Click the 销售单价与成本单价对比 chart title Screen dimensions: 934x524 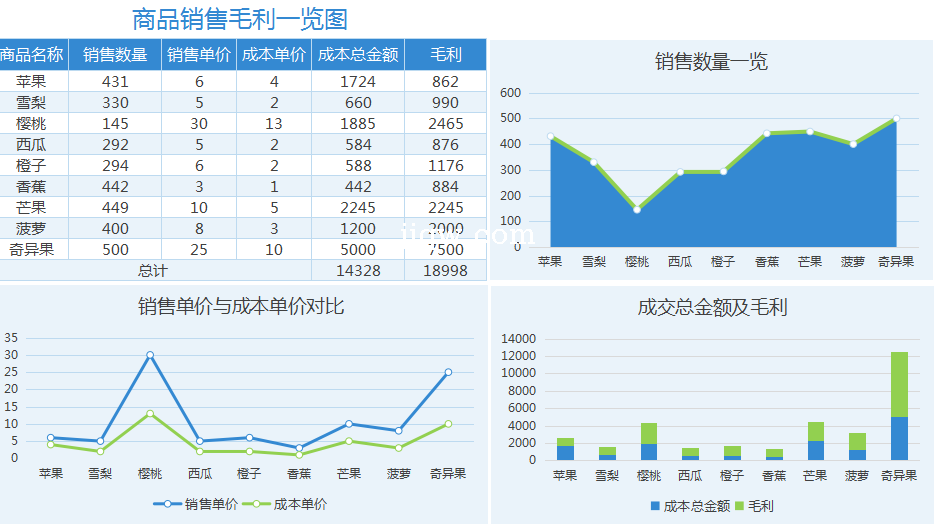[241, 306]
